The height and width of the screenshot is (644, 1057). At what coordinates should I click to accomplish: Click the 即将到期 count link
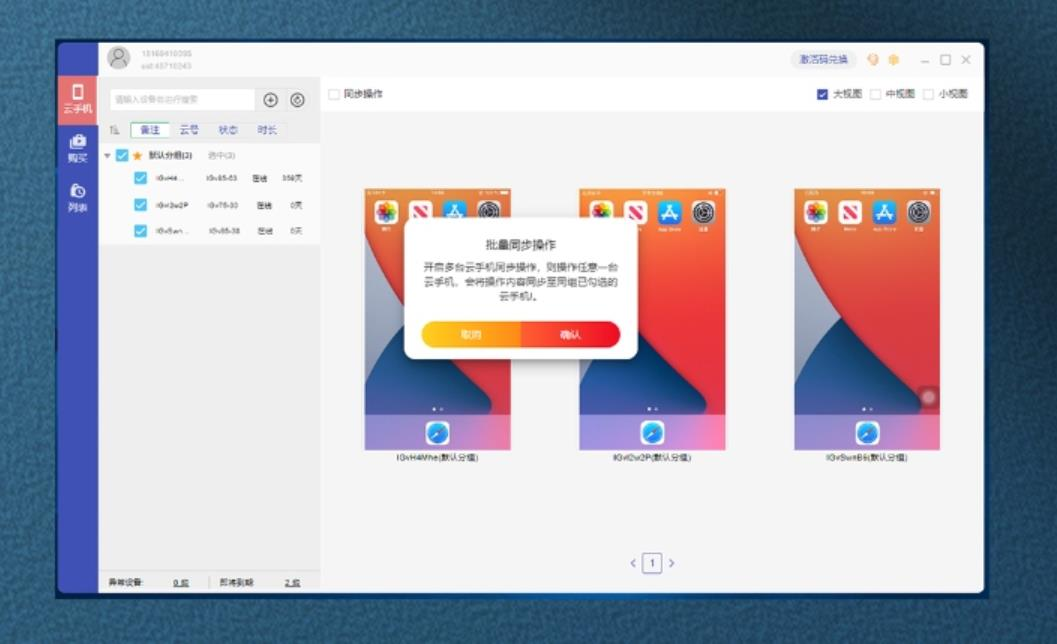(x=292, y=583)
